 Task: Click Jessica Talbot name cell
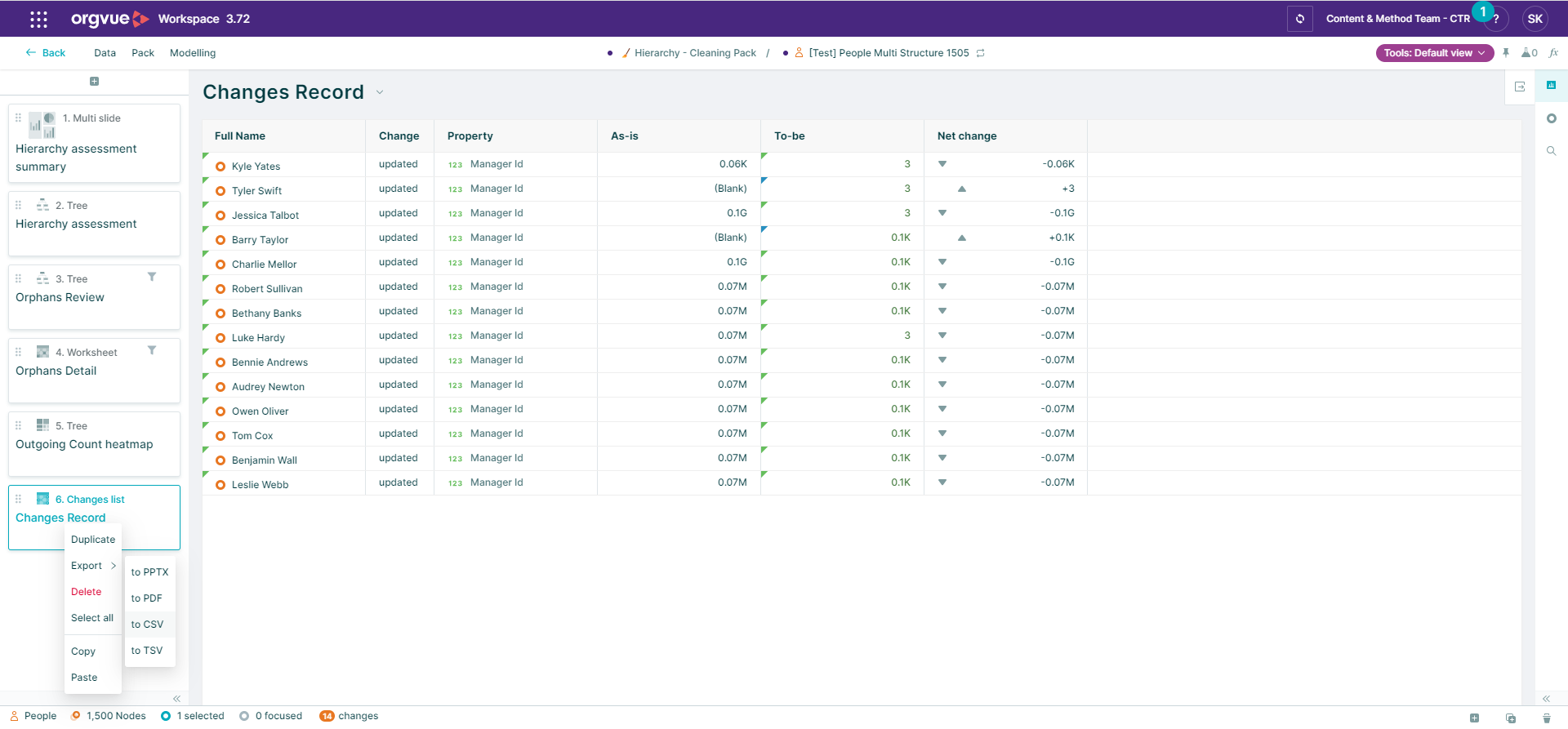tap(265, 216)
